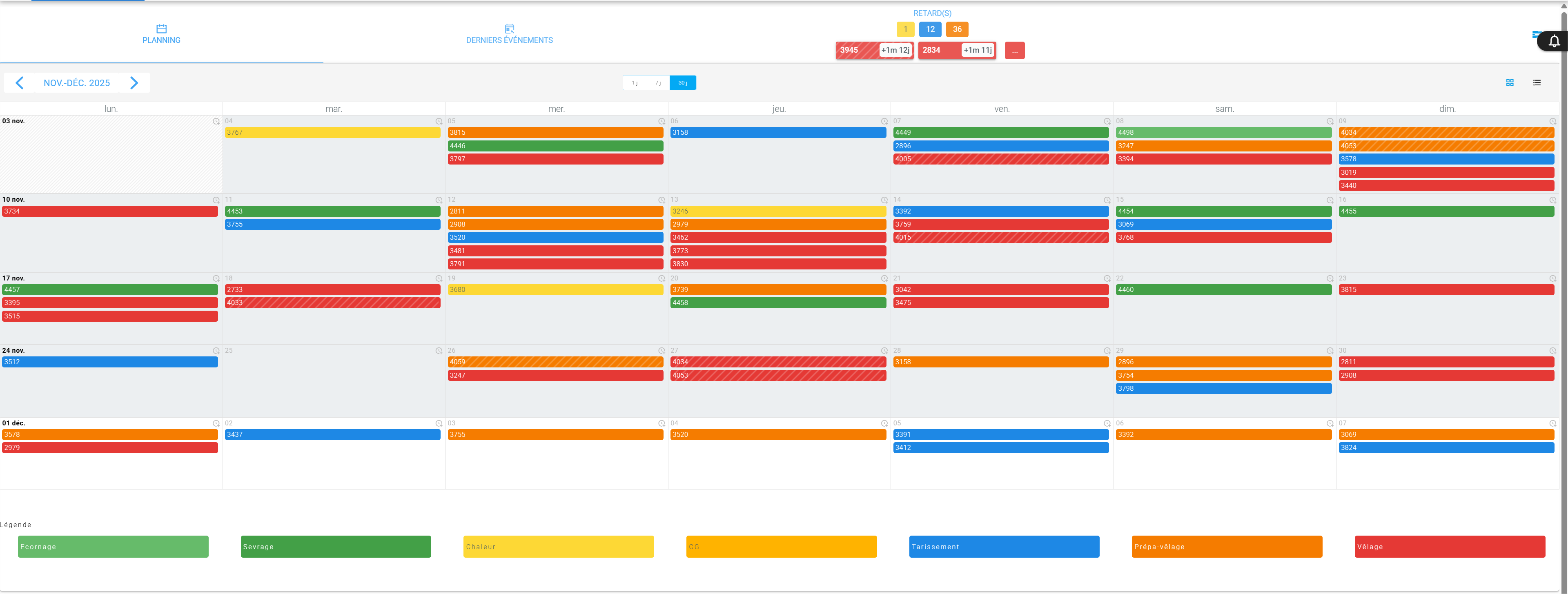The height and width of the screenshot is (594, 1568).
Task: Open the Planning tab
Action: pyautogui.click(x=161, y=34)
